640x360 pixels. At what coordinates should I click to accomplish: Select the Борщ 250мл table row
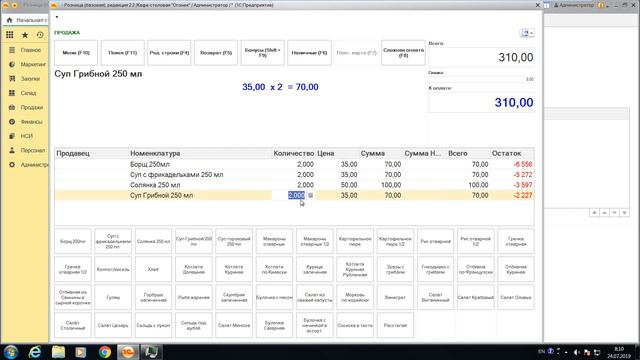tap(294, 164)
